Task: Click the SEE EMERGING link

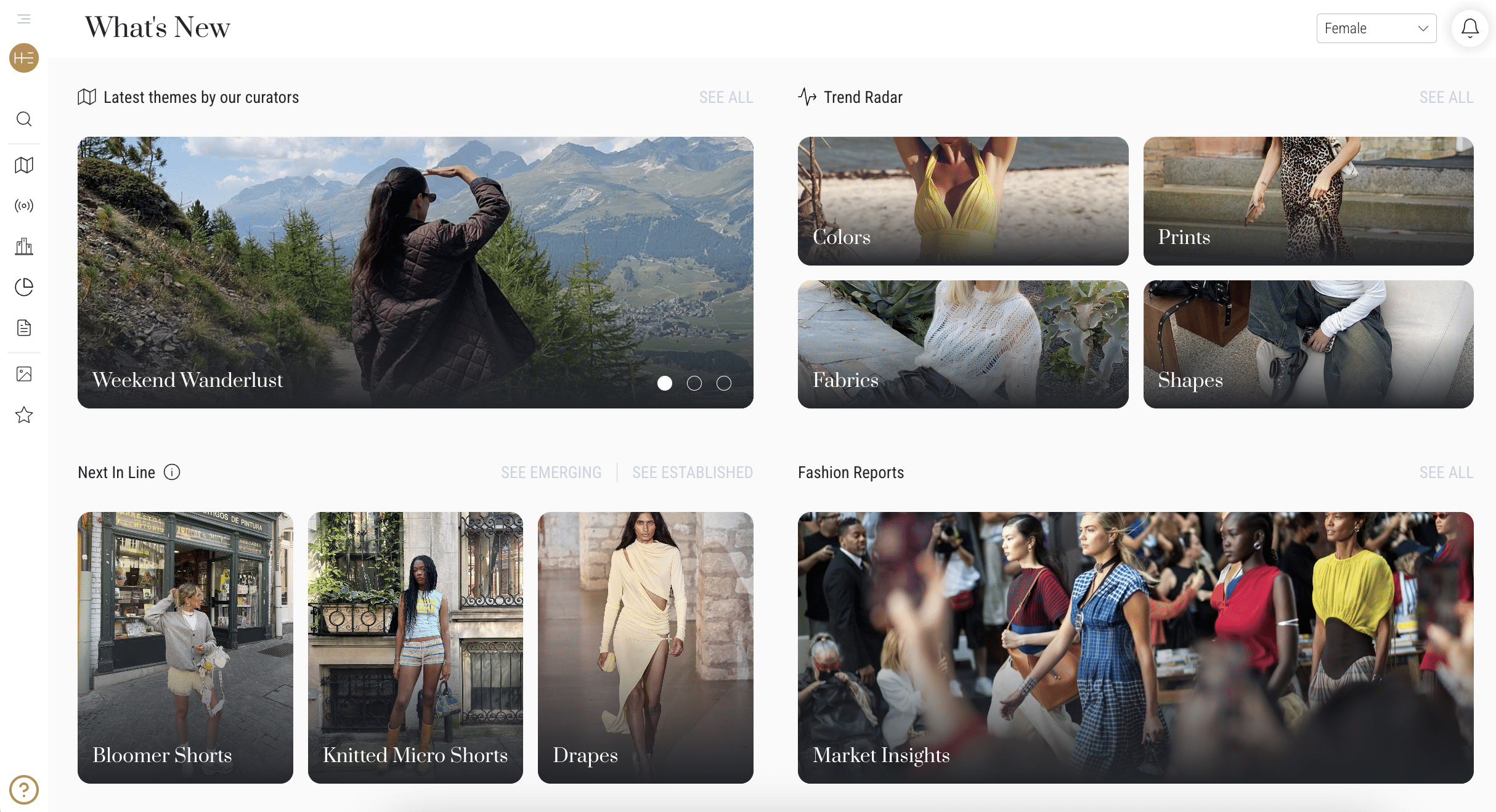Action: coord(551,473)
